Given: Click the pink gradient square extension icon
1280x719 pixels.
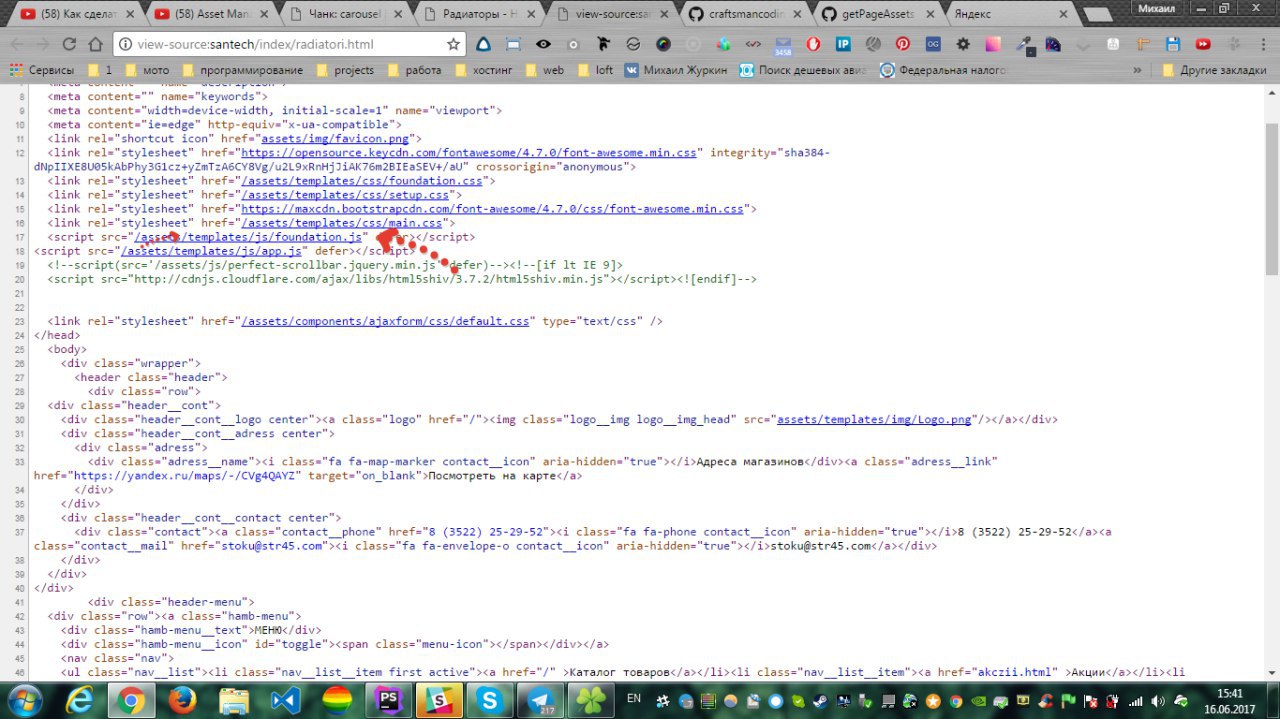Looking at the screenshot, I should coord(993,44).
